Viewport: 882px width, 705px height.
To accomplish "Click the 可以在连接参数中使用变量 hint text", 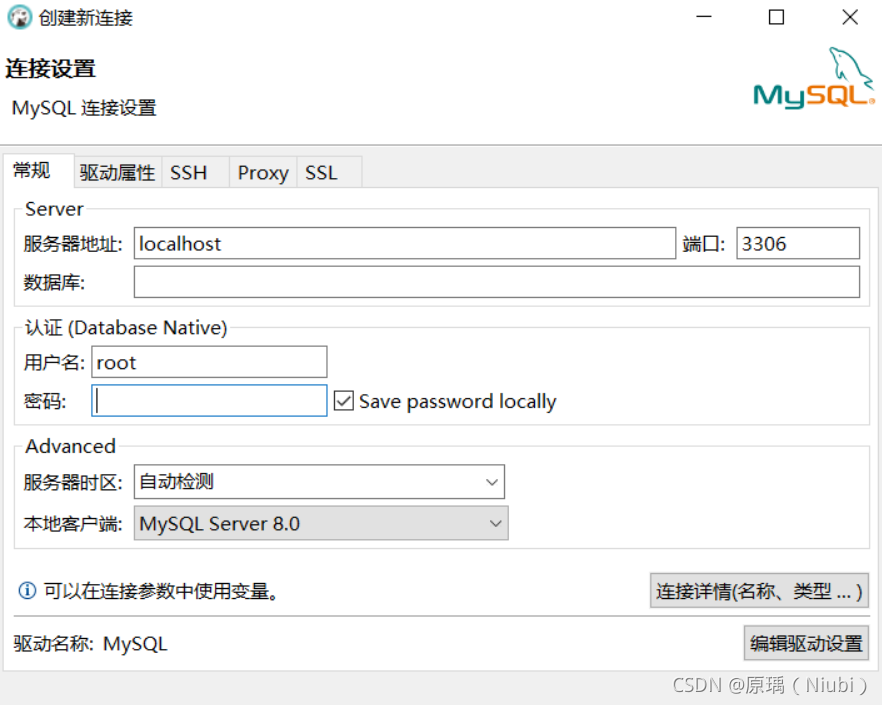I will point(161,591).
